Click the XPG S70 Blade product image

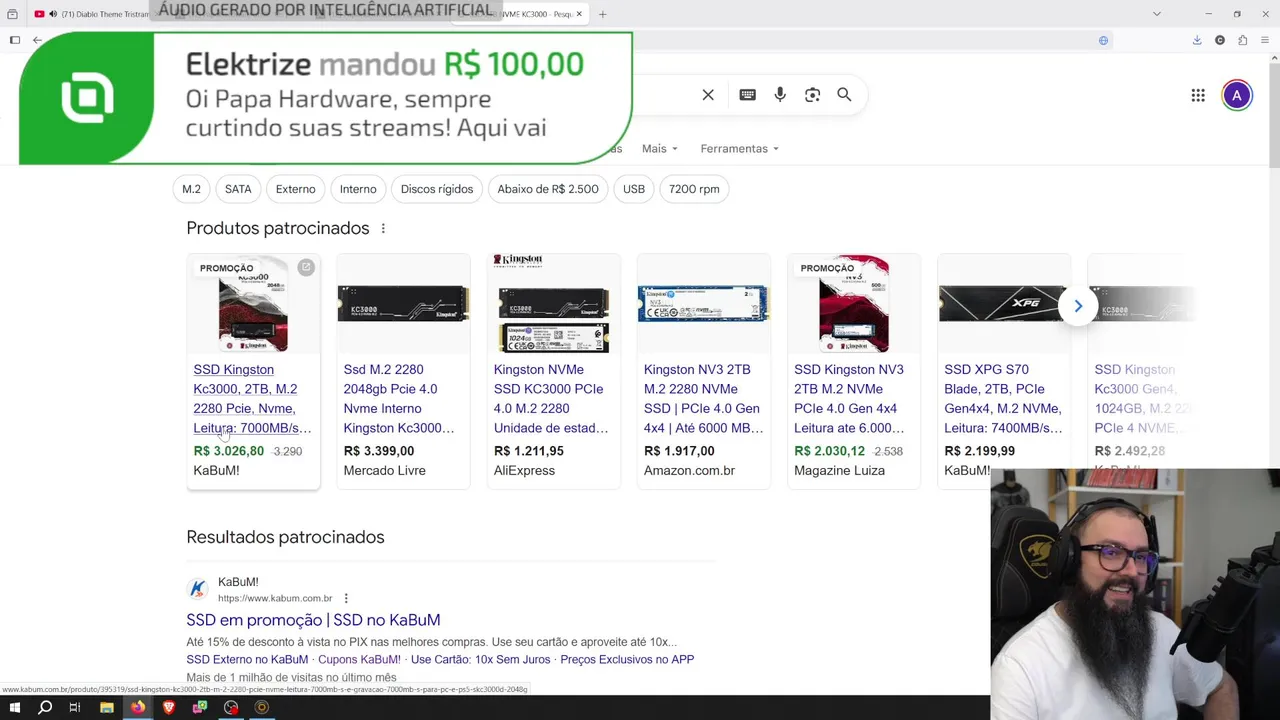1003,304
